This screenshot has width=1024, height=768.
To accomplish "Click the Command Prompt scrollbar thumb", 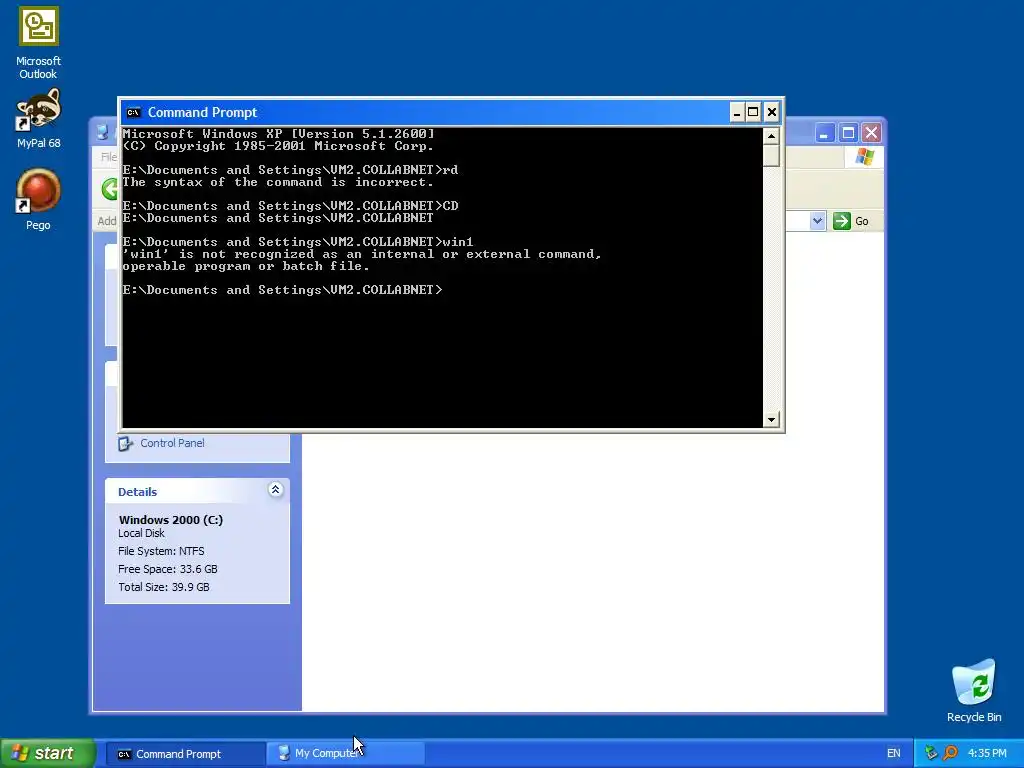I will click(x=771, y=156).
